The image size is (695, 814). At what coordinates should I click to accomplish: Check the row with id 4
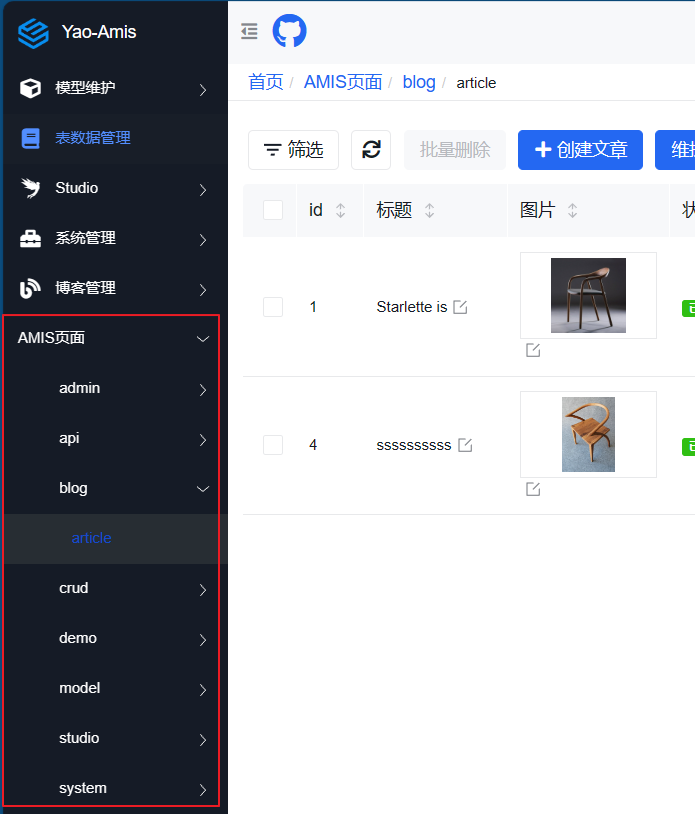(x=273, y=445)
